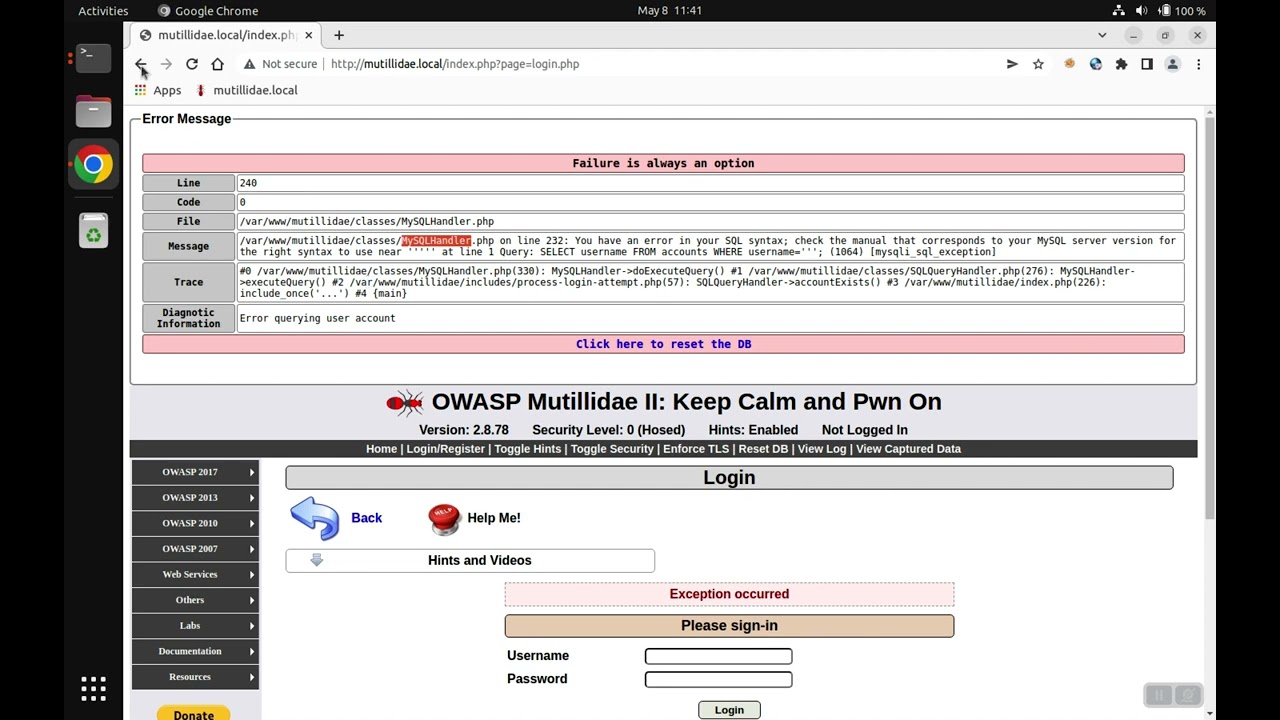This screenshot has height=720, width=1280.
Task: Click the Home menu link
Action: pyautogui.click(x=381, y=449)
